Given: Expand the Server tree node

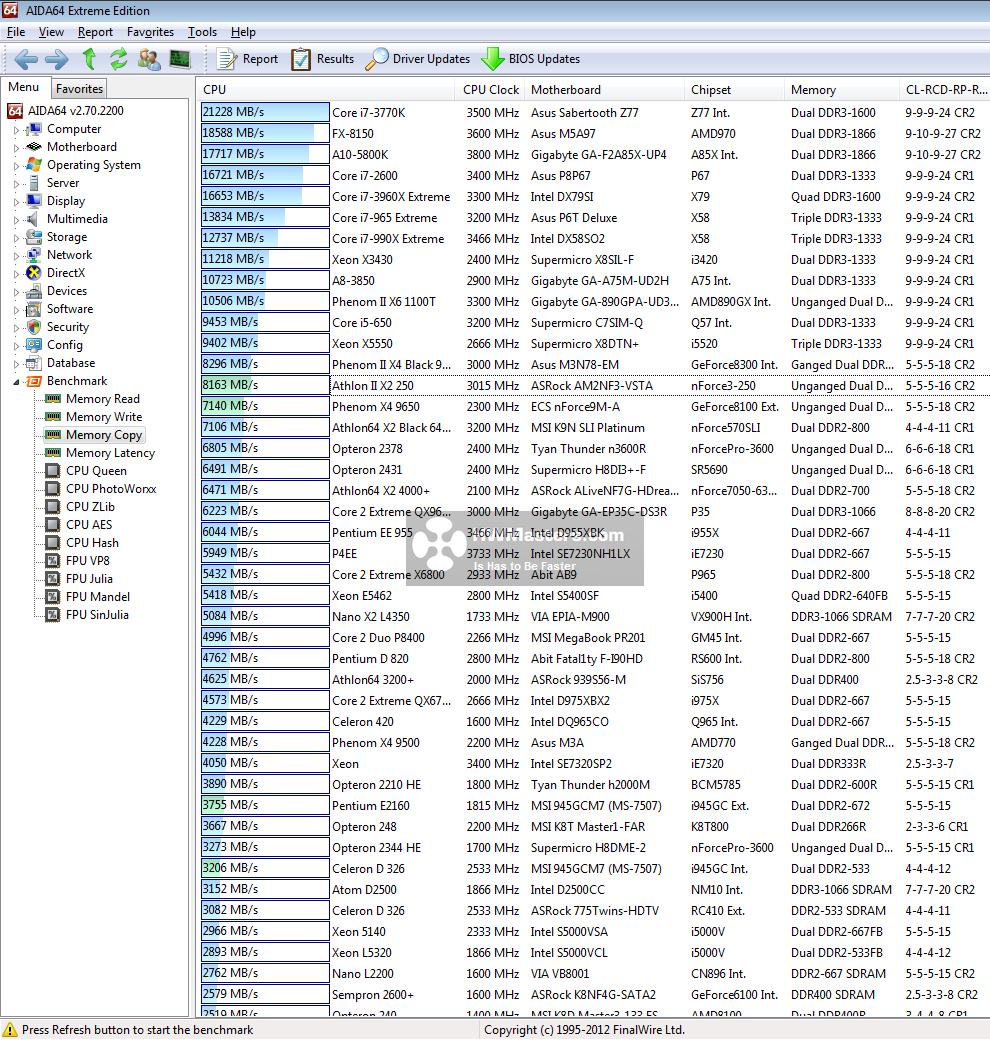Looking at the screenshot, I should (x=17, y=184).
